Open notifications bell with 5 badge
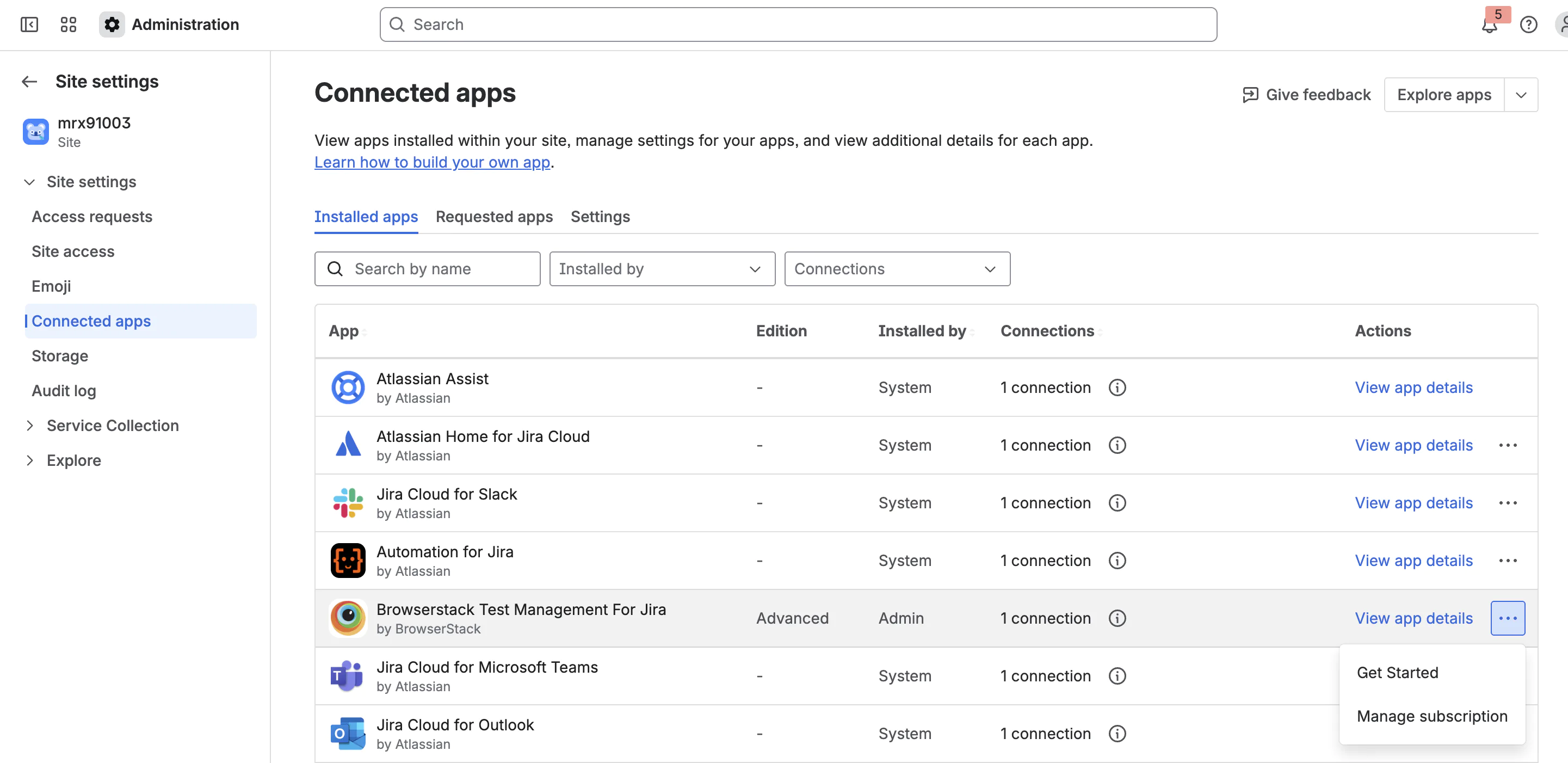The width and height of the screenshot is (1568, 763). 1489,25
